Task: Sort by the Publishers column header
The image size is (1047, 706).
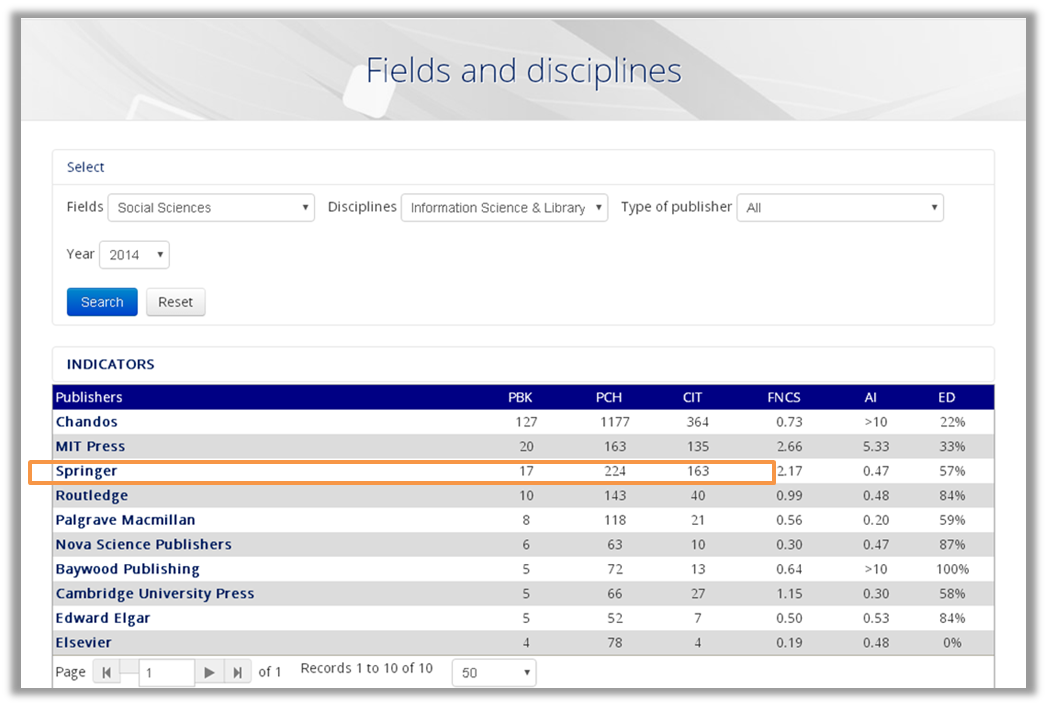Action: tap(89, 397)
